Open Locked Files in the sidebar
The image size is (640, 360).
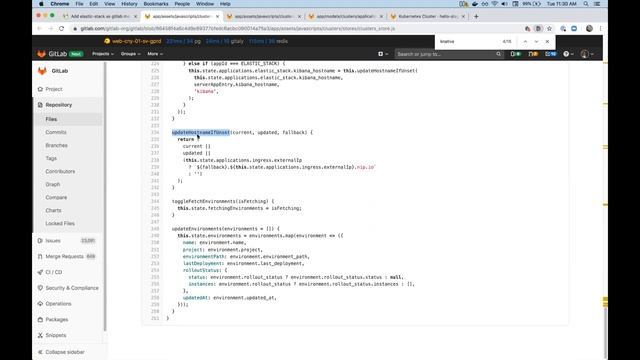click(60, 224)
